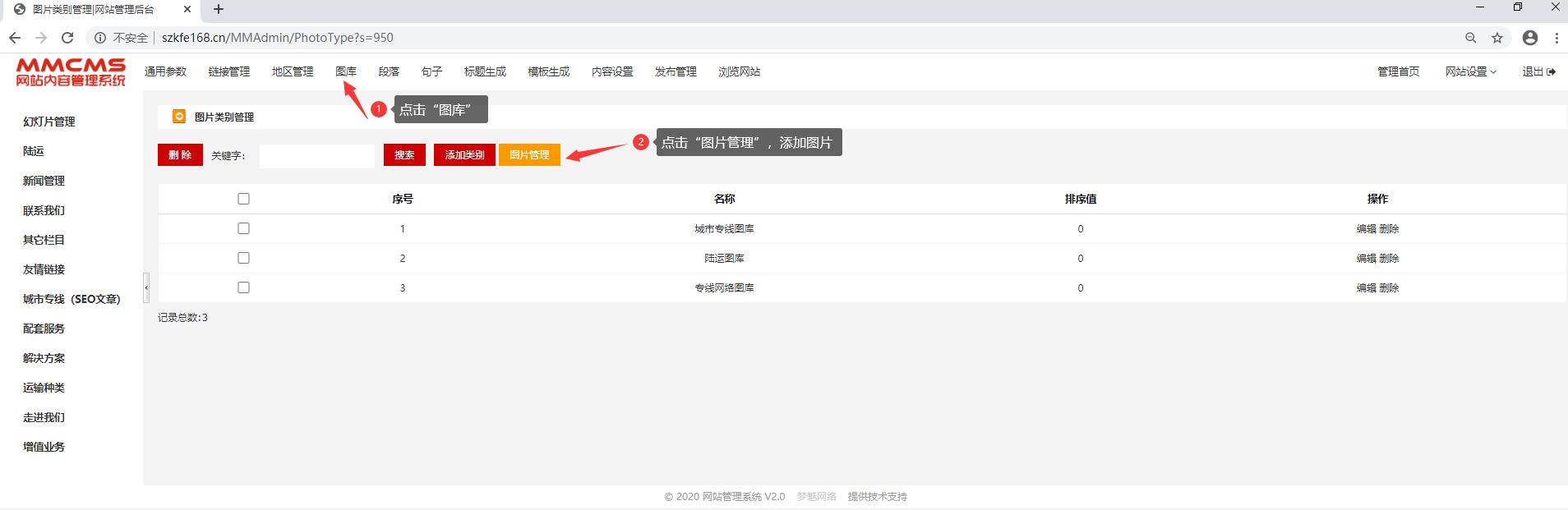Expand the 网站设置 dropdown
This screenshot has width=1568, height=510.
pos(1470,71)
